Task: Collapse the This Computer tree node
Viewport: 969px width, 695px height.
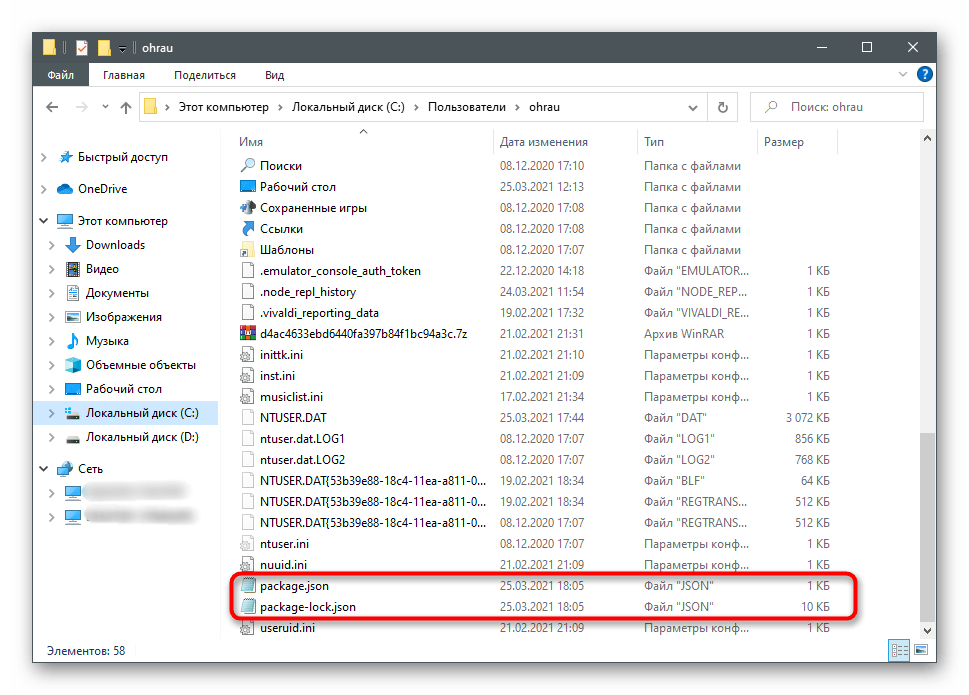Action: [43, 221]
